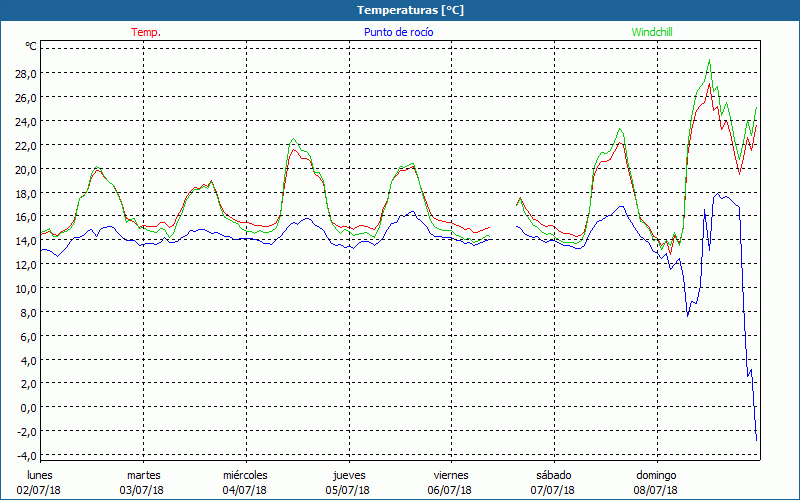Screen dimensions: 800x500
Task: Click the red 'Temp.' legend label
Action: point(146,32)
